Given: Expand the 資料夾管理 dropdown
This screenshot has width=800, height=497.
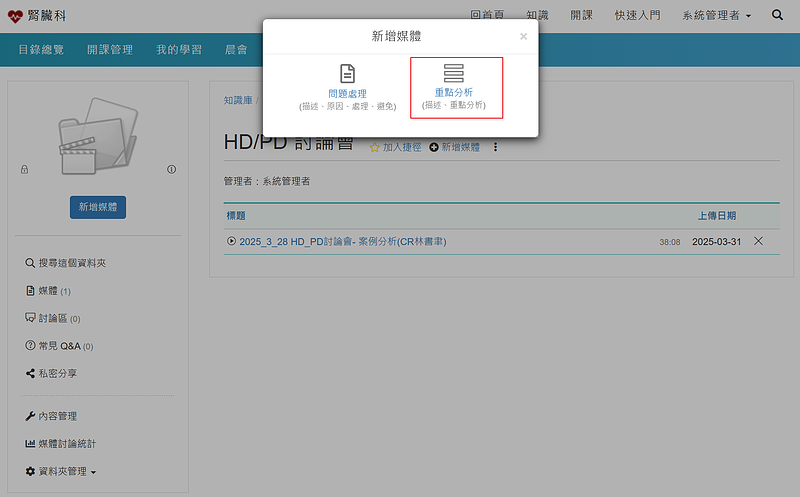Looking at the screenshot, I should 66,471.
